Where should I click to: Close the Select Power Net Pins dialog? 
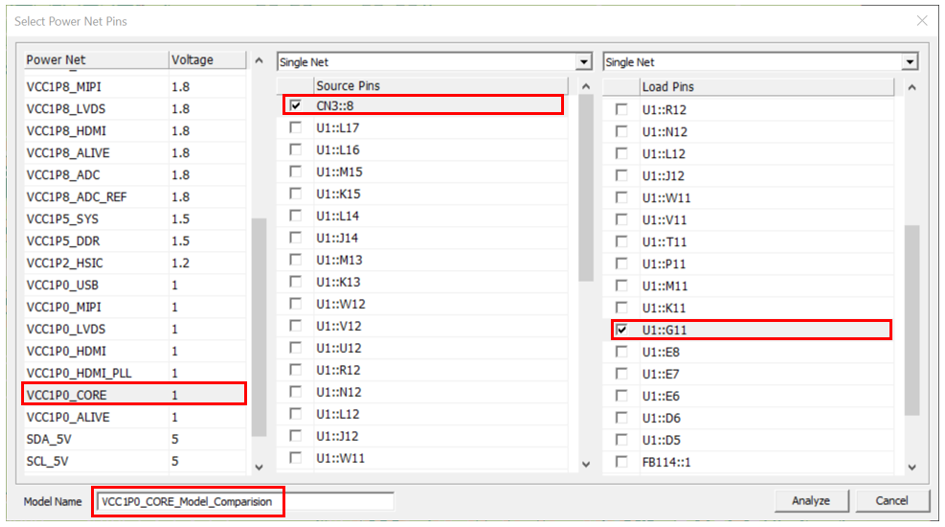(921, 20)
